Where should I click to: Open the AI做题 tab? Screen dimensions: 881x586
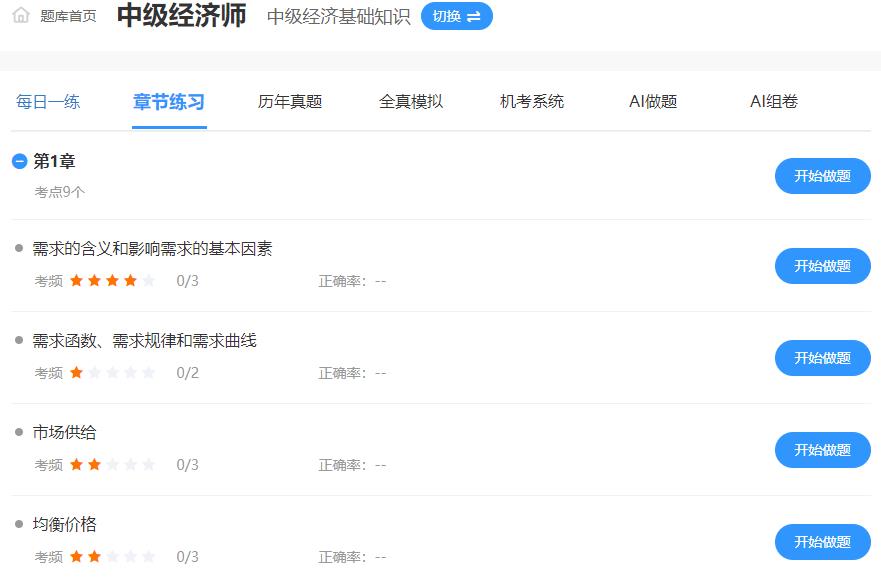pyautogui.click(x=653, y=101)
